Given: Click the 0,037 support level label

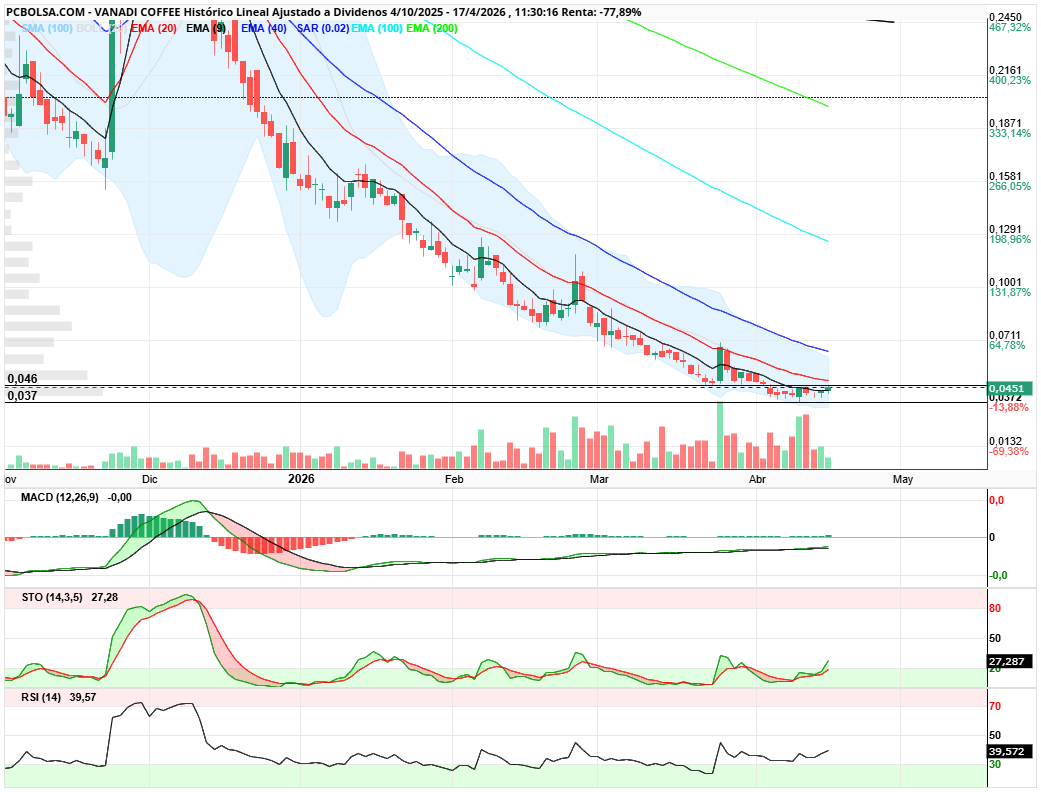Looking at the screenshot, I should [22, 396].
